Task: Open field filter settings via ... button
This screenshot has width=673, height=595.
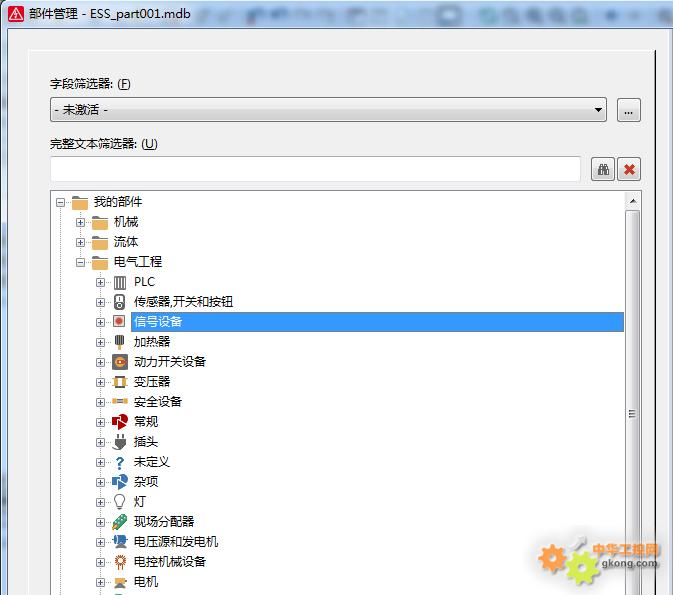Action: tap(629, 110)
